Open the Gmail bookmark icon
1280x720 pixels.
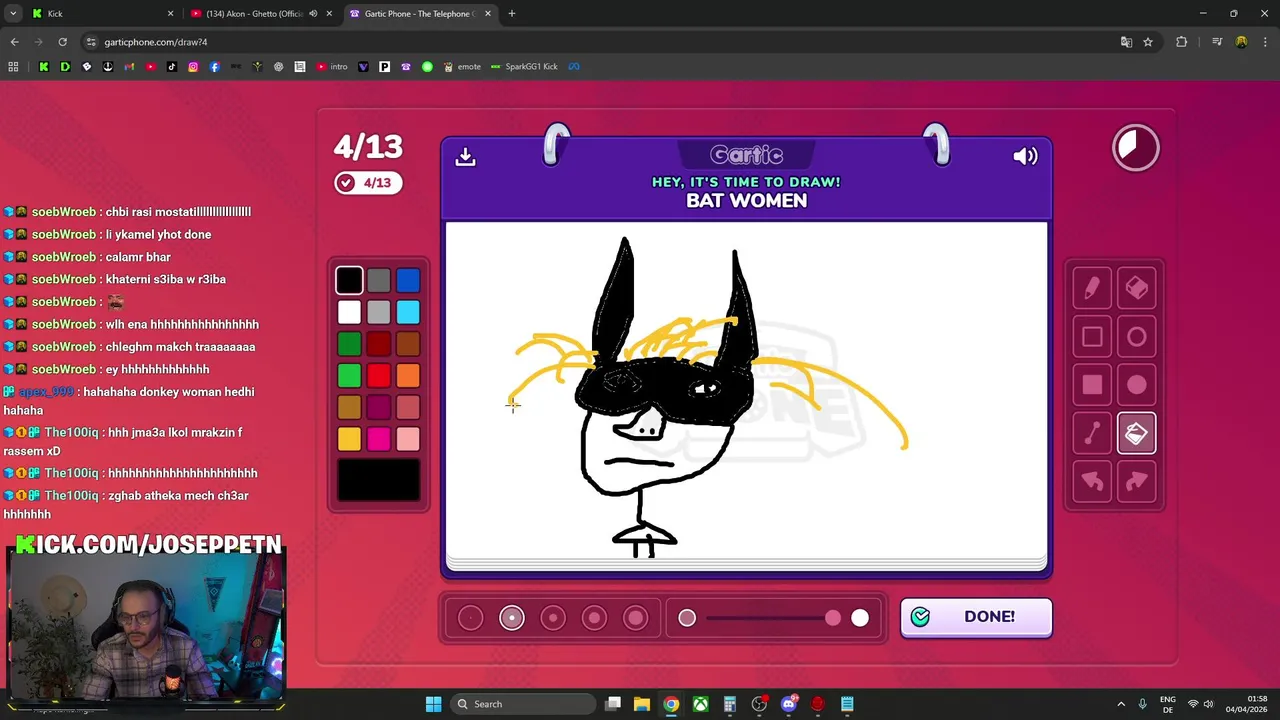pyautogui.click(x=129, y=67)
